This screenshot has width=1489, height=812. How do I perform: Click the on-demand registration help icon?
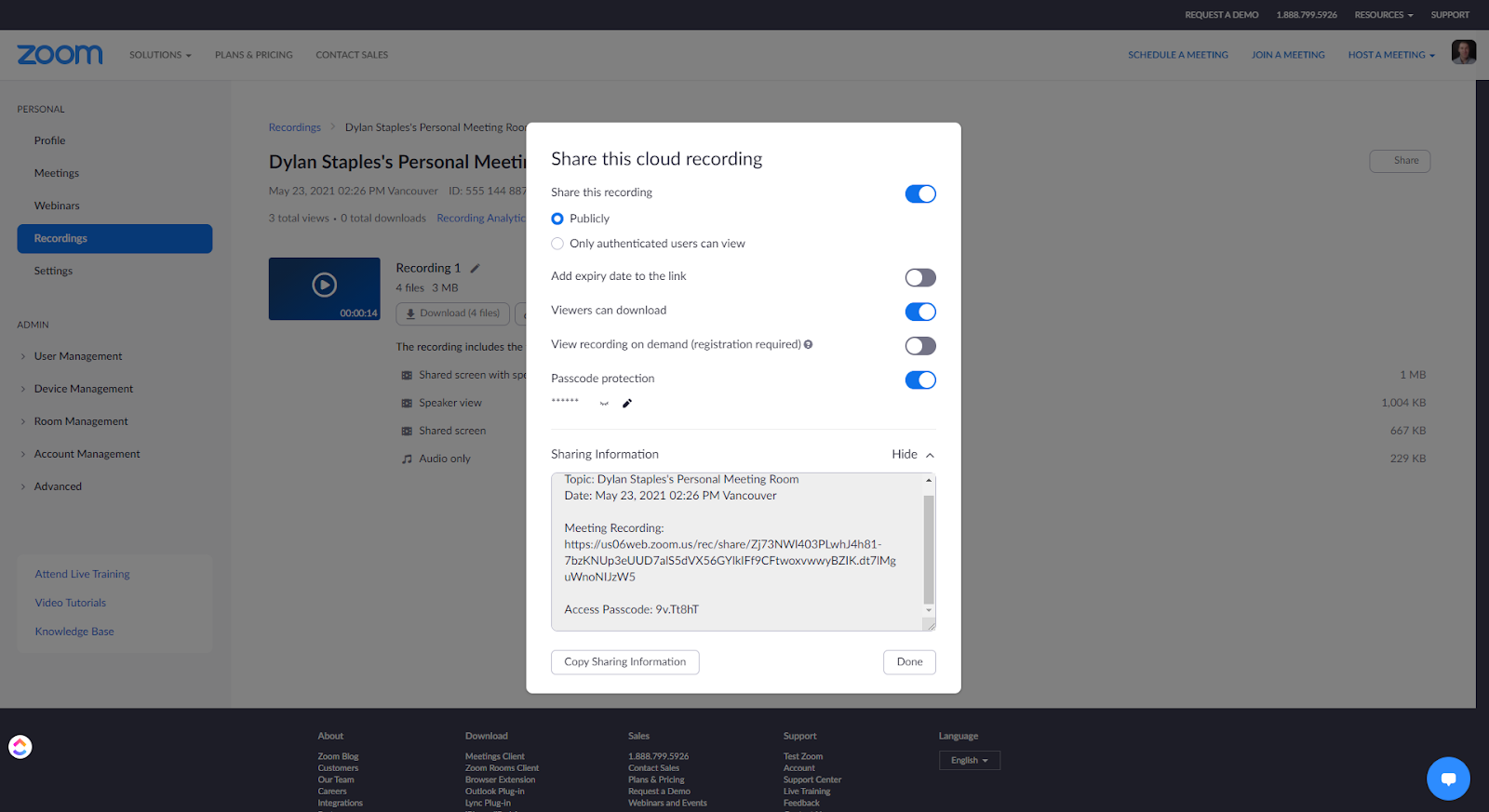(x=808, y=344)
